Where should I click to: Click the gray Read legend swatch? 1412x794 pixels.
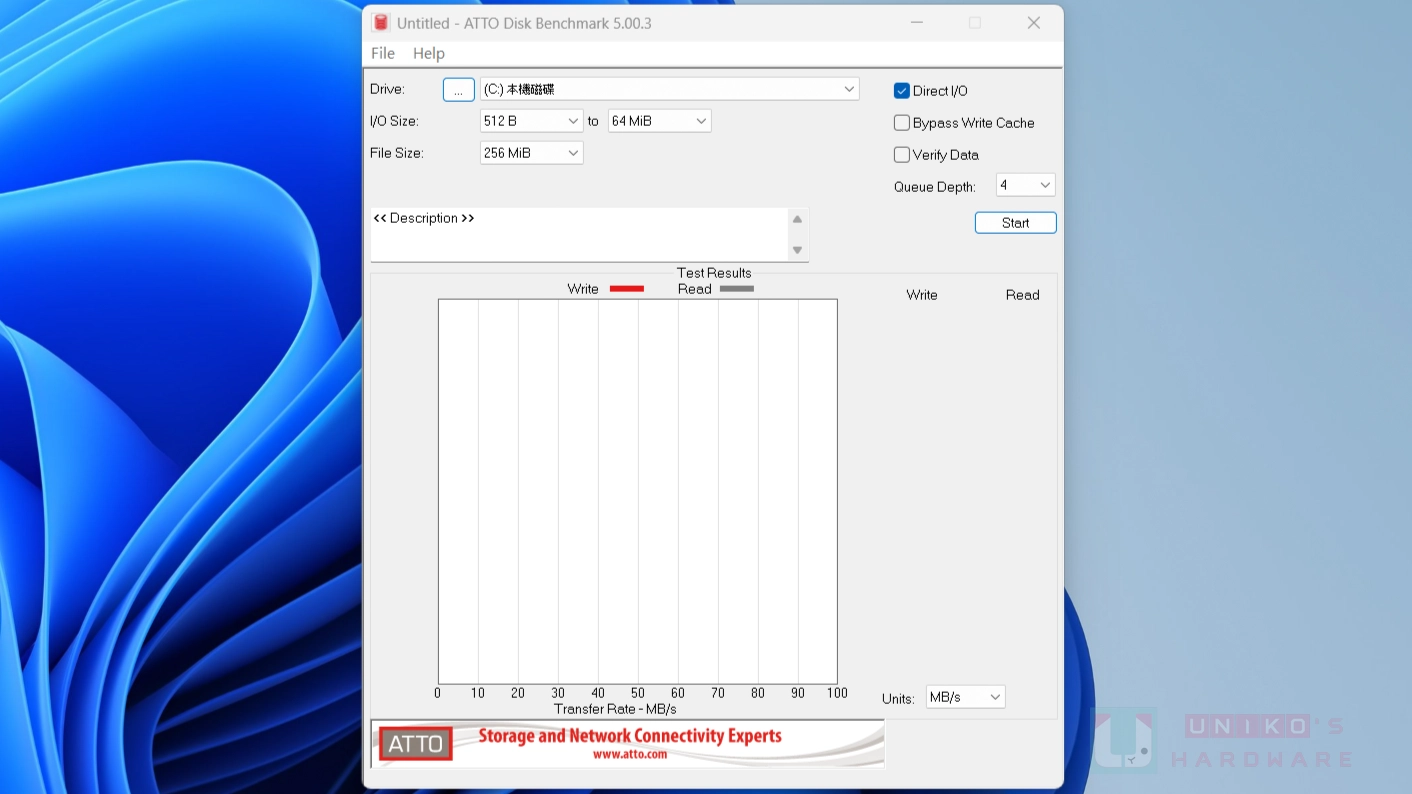[x=737, y=289]
